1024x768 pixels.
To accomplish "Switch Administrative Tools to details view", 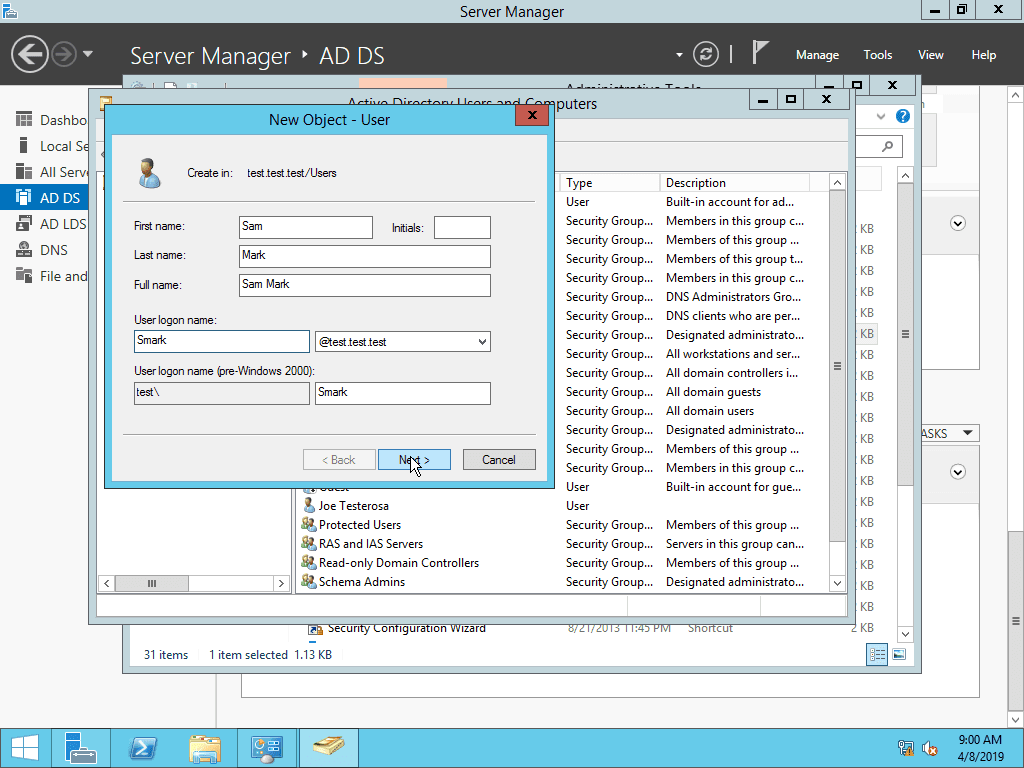I will pyautogui.click(x=877, y=654).
